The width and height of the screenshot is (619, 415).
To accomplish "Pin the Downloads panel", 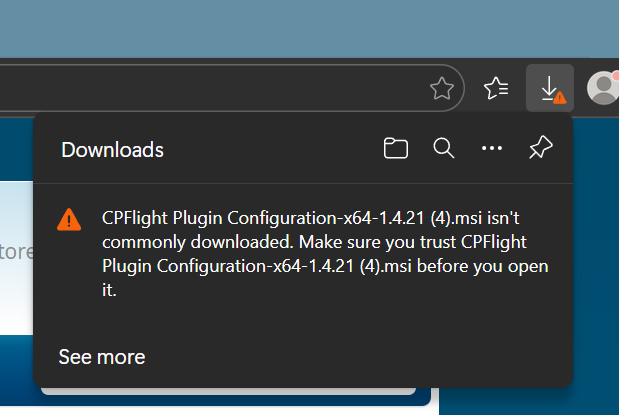I will 540,149.
